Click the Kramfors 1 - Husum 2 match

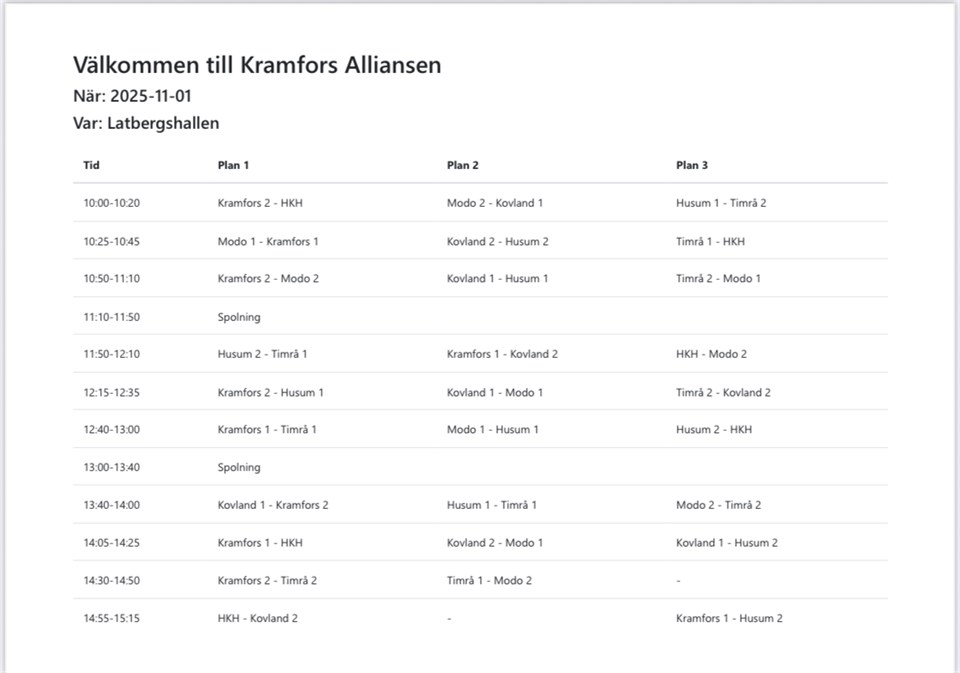(729, 618)
